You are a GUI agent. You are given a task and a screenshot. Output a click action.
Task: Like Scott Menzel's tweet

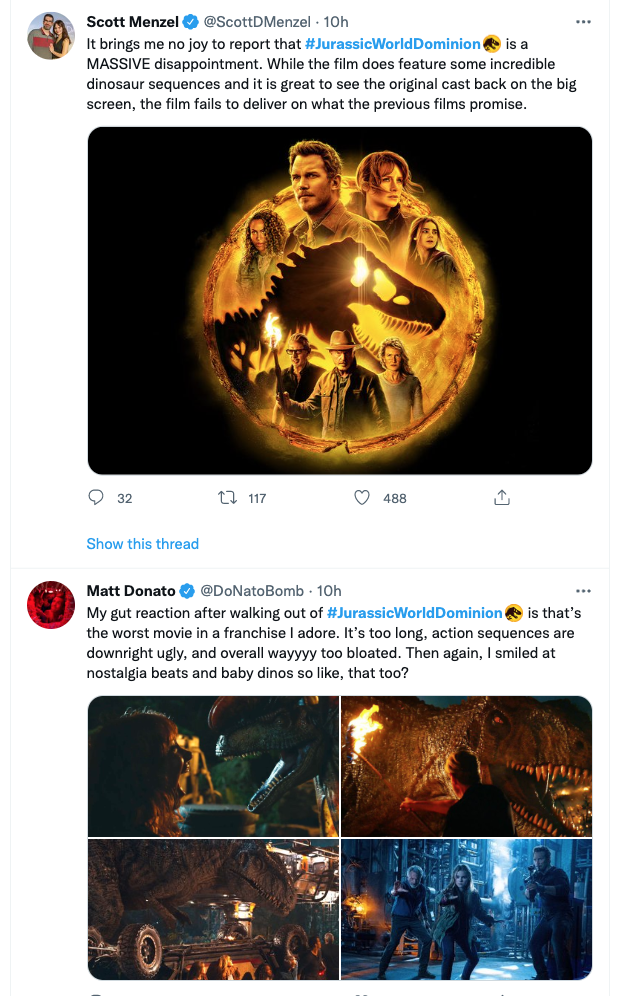click(x=363, y=497)
